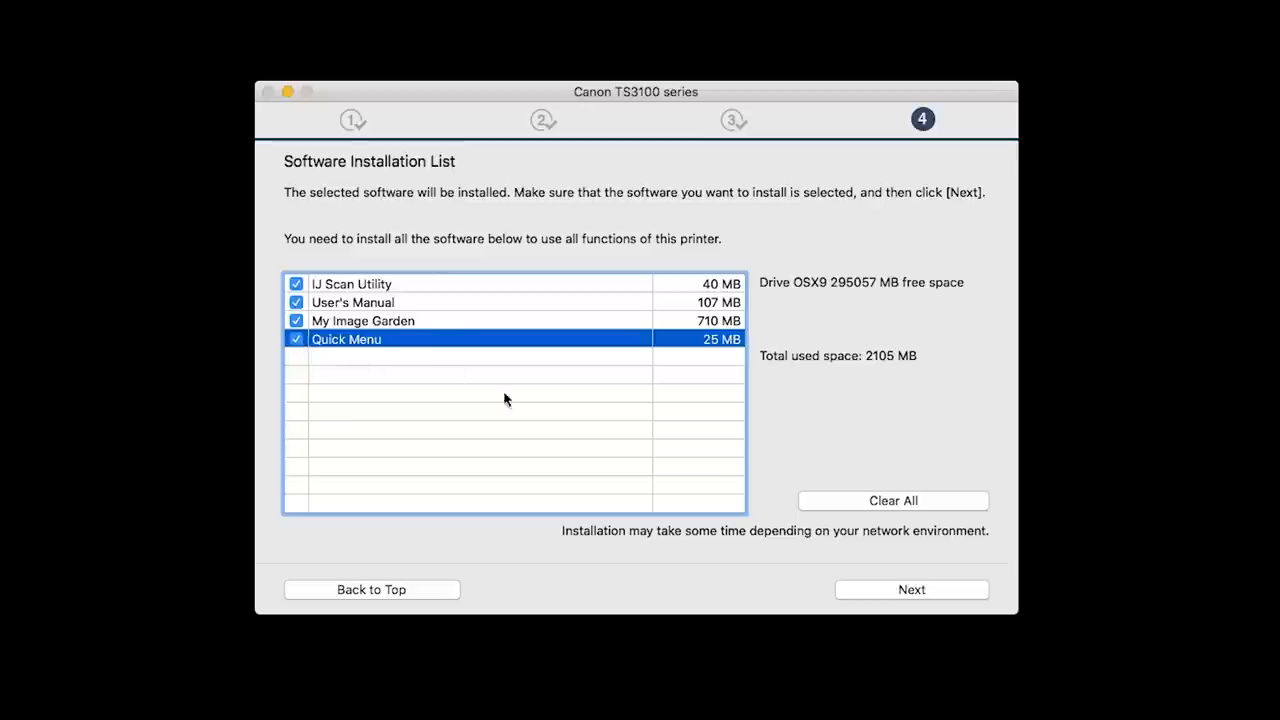Image resolution: width=1280 pixels, height=720 pixels.
Task: Select the My Image Garden row name
Action: pyautogui.click(x=363, y=321)
